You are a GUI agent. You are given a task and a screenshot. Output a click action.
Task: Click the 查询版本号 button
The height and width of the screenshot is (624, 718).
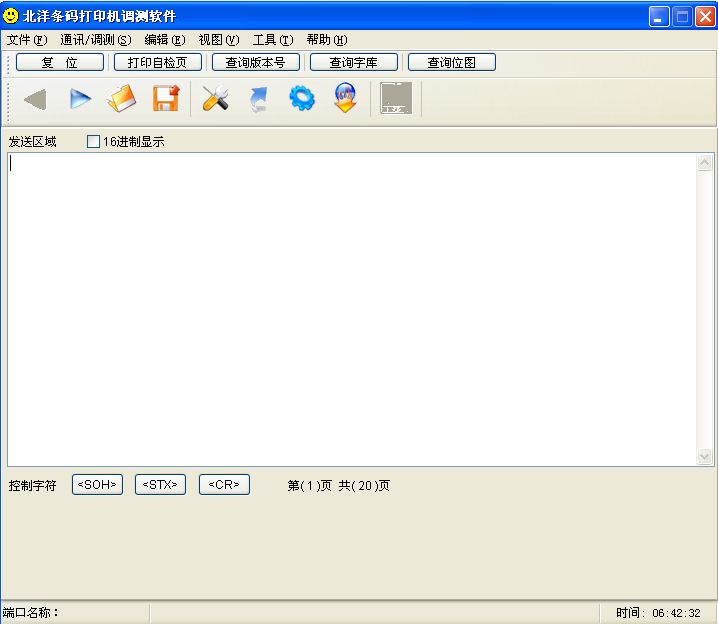click(255, 62)
